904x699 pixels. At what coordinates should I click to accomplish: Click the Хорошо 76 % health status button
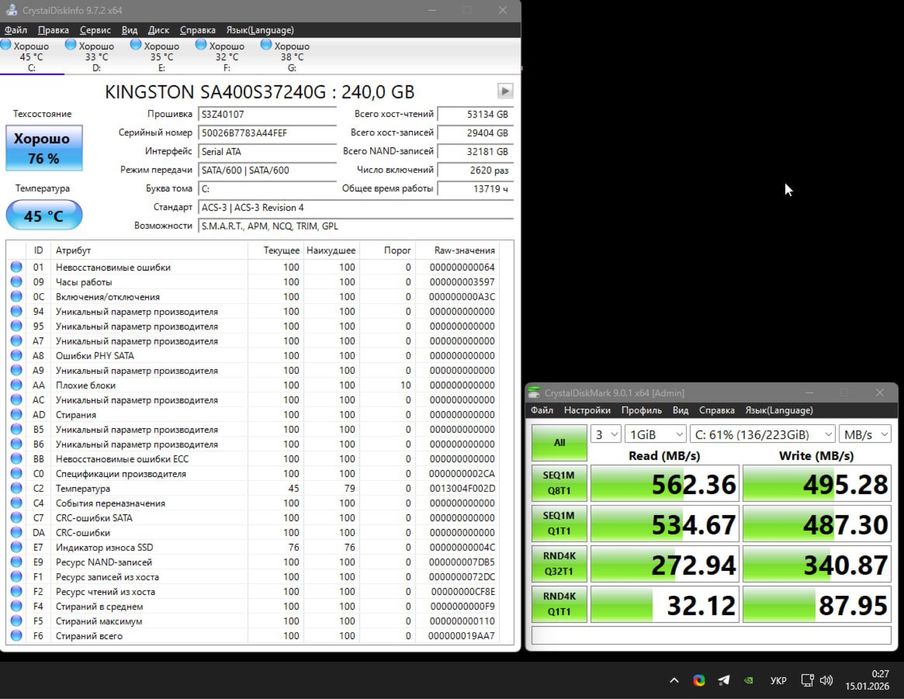44,148
